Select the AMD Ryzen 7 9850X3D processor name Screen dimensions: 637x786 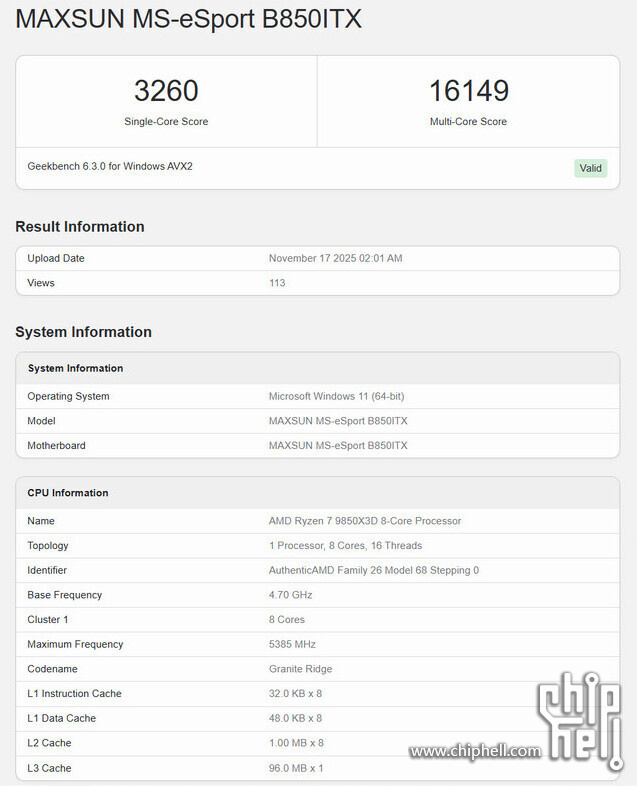[x=365, y=521]
